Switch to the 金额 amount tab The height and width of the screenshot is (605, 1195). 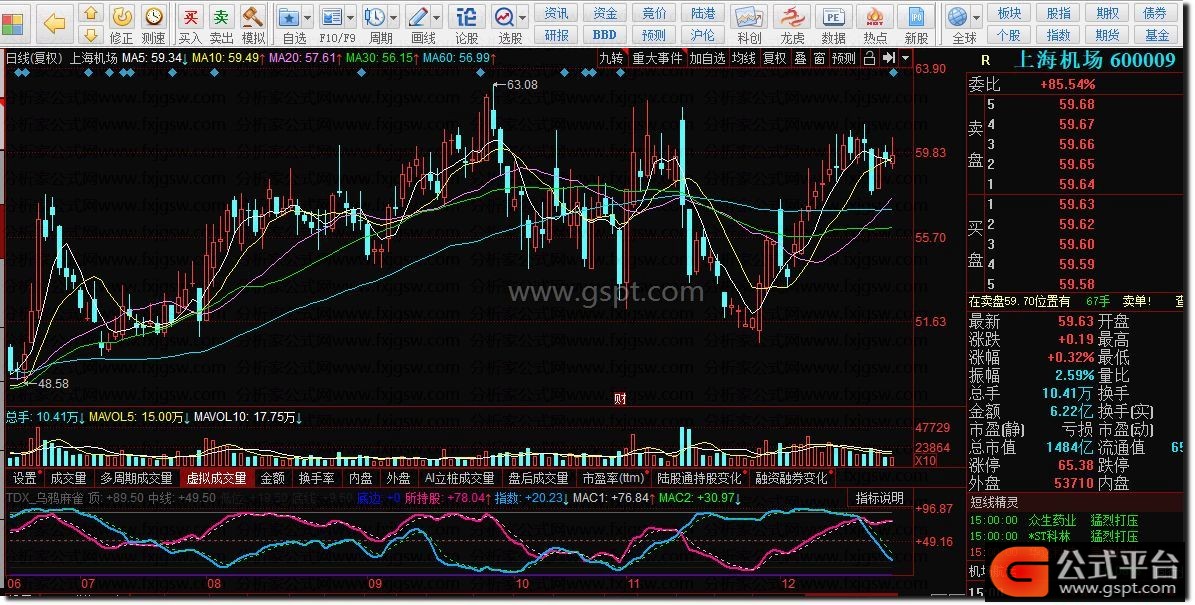273,478
